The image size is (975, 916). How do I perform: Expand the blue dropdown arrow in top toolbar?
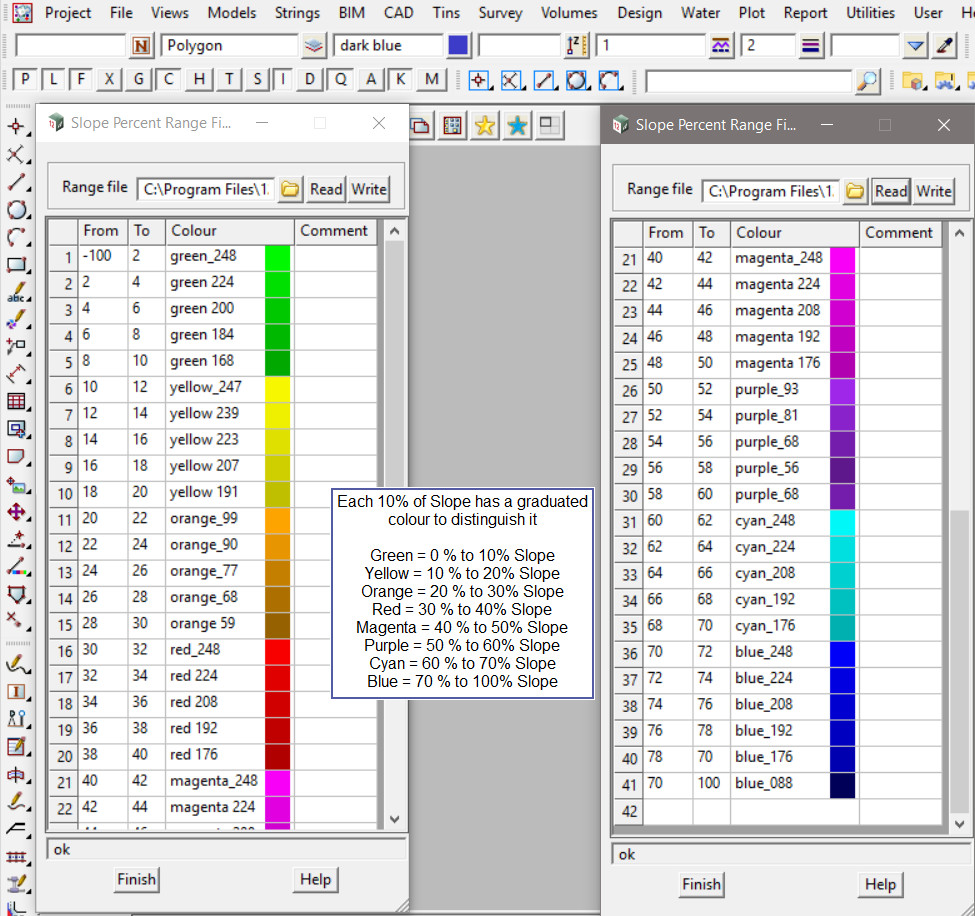[x=915, y=46]
